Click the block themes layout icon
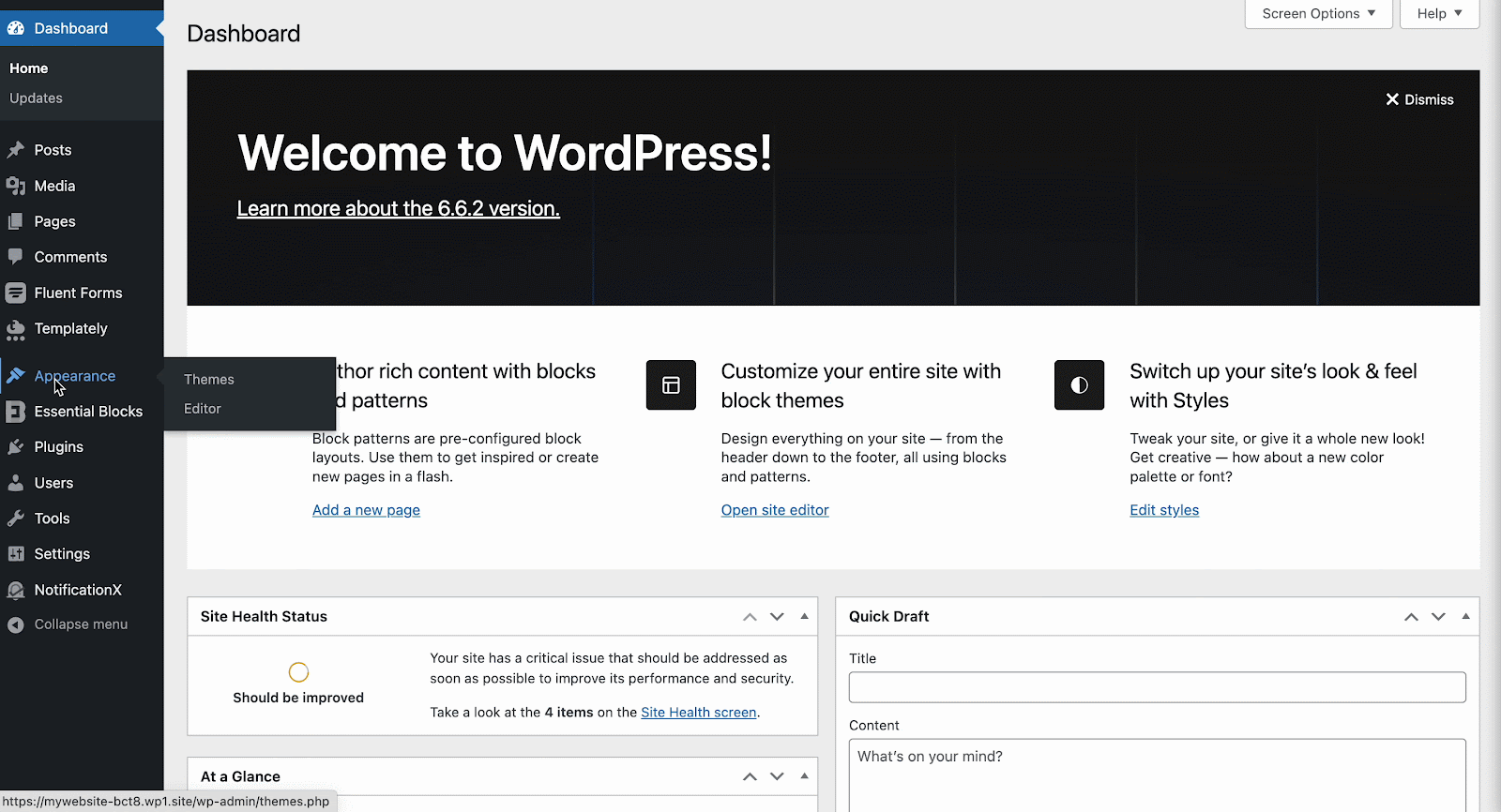This screenshot has width=1501, height=812. click(x=671, y=385)
